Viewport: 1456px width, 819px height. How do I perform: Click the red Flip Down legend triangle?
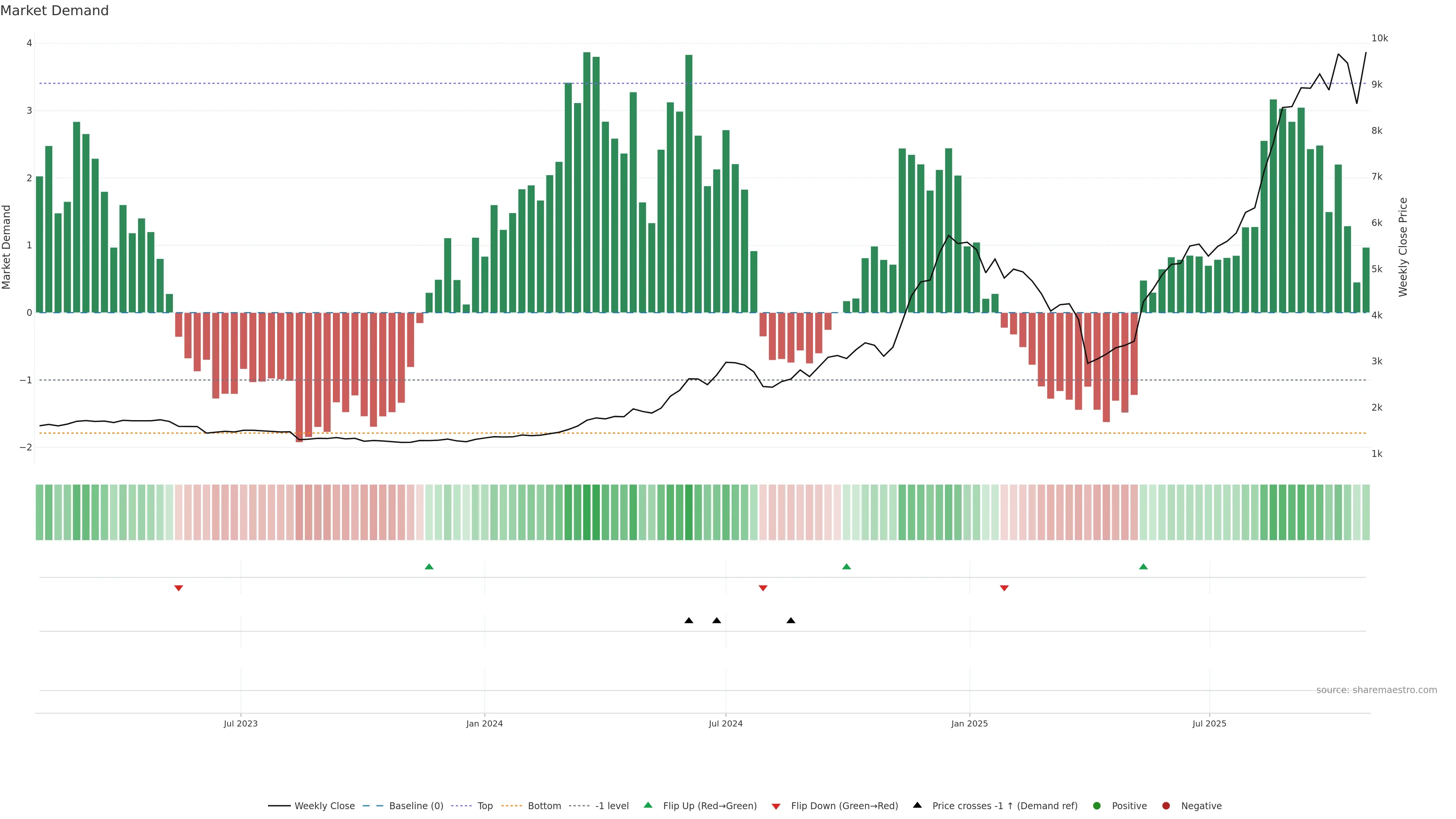coord(776,806)
